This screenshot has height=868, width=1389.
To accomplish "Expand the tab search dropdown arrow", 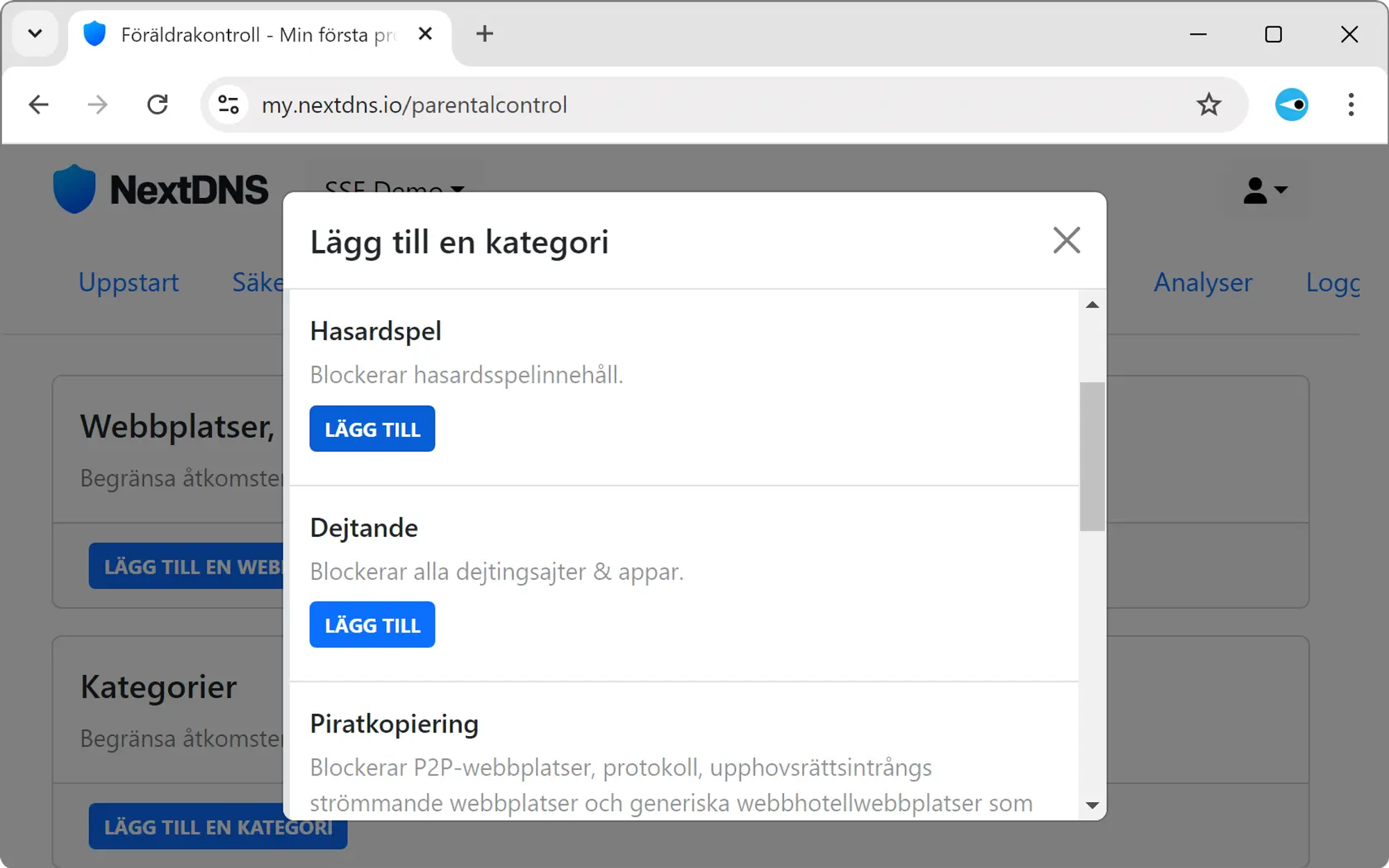I will pos(35,34).
